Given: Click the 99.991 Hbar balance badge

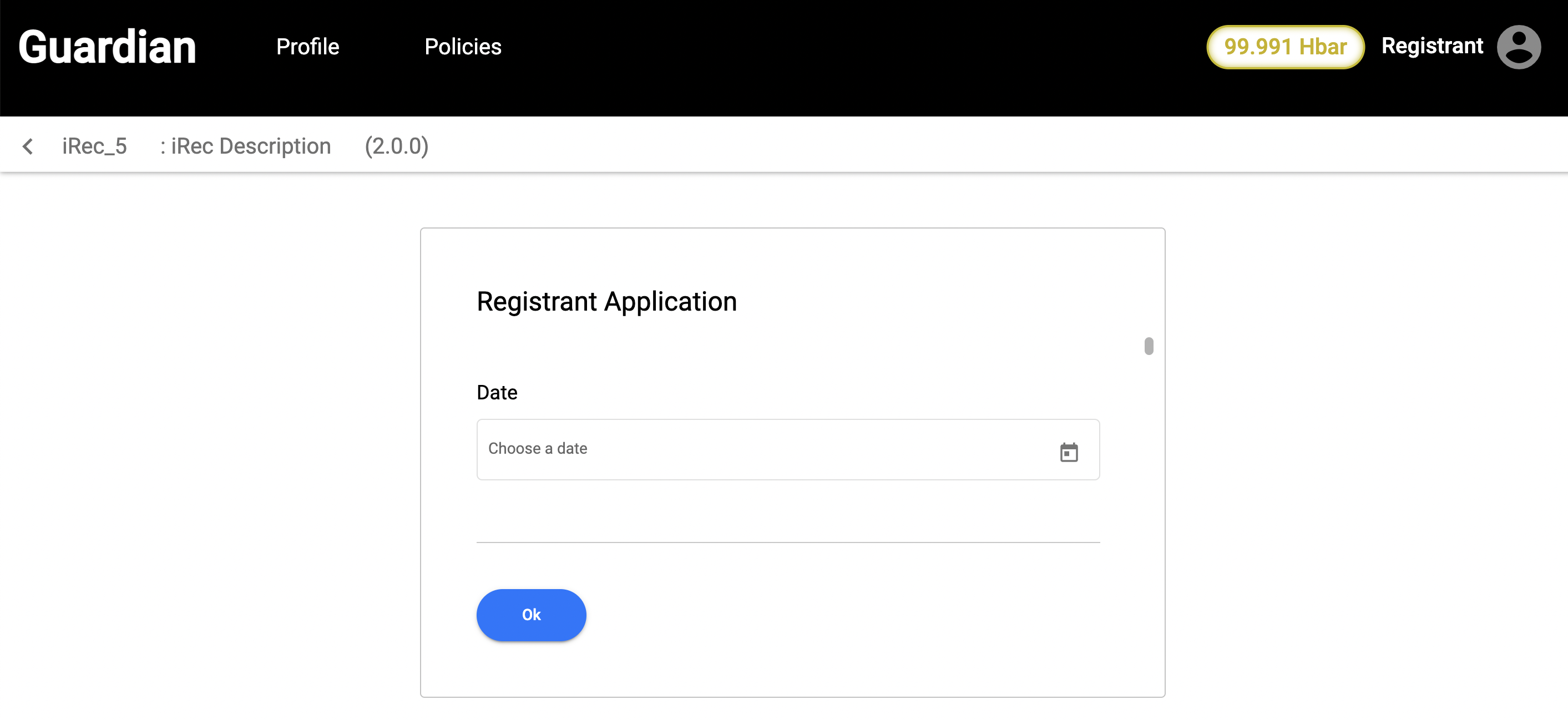Looking at the screenshot, I should [1284, 47].
